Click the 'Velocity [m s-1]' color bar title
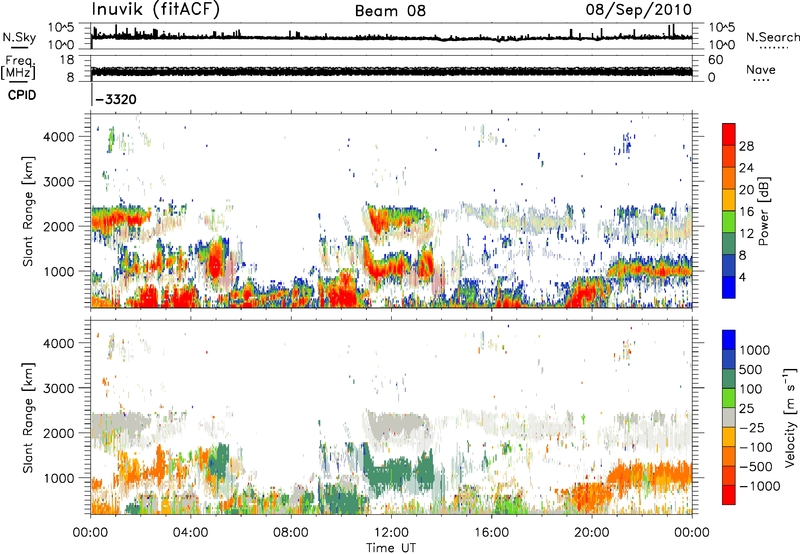This screenshot has width=800, height=554. click(x=790, y=418)
